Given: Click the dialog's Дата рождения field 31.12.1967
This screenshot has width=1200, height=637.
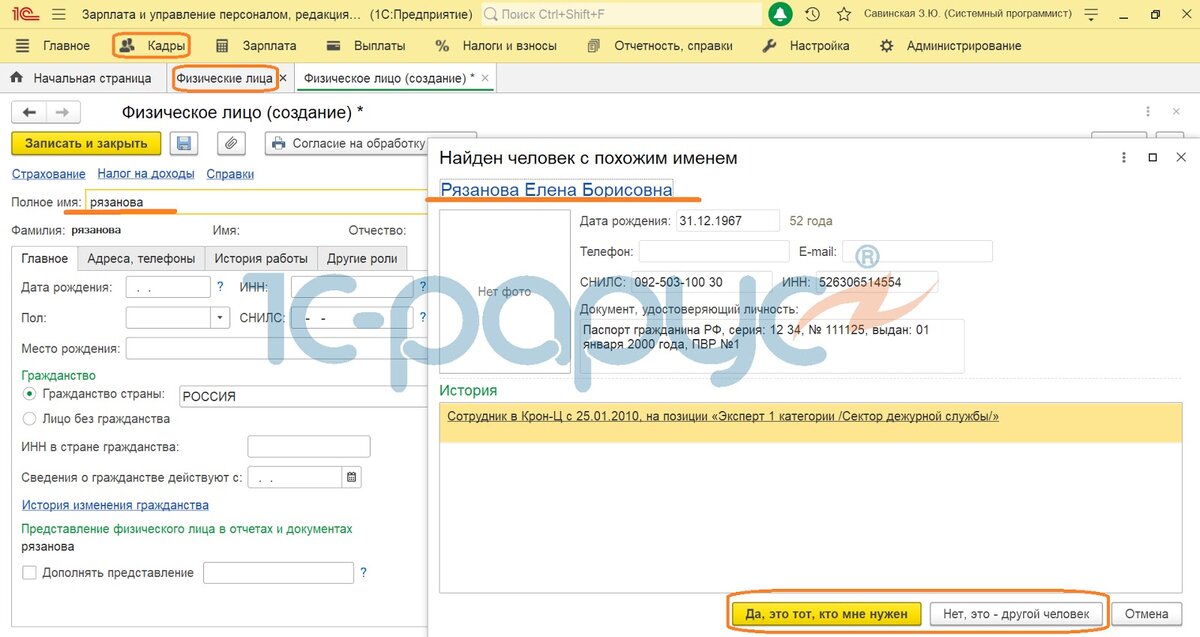Looking at the screenshot, I should coord(727,221).
